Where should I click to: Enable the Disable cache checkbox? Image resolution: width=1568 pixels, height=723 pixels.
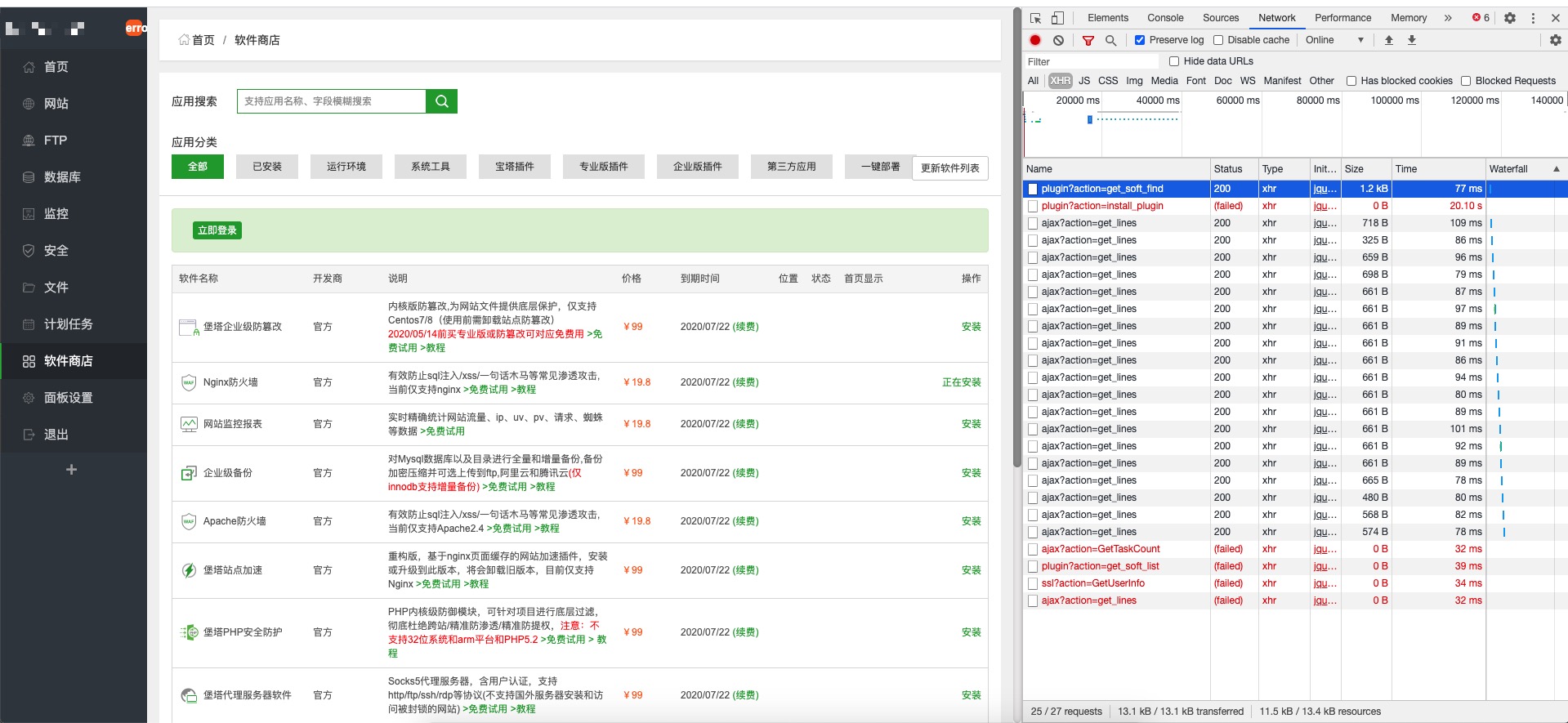click(x=1218, y=40)
